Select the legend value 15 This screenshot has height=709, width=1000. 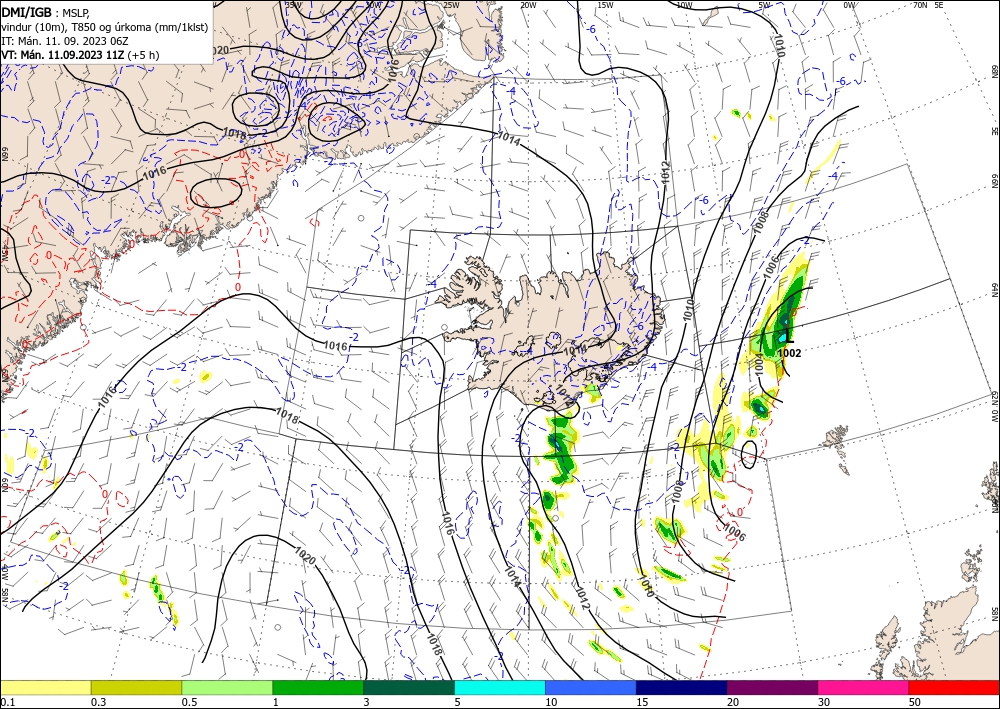click(642, 702)
